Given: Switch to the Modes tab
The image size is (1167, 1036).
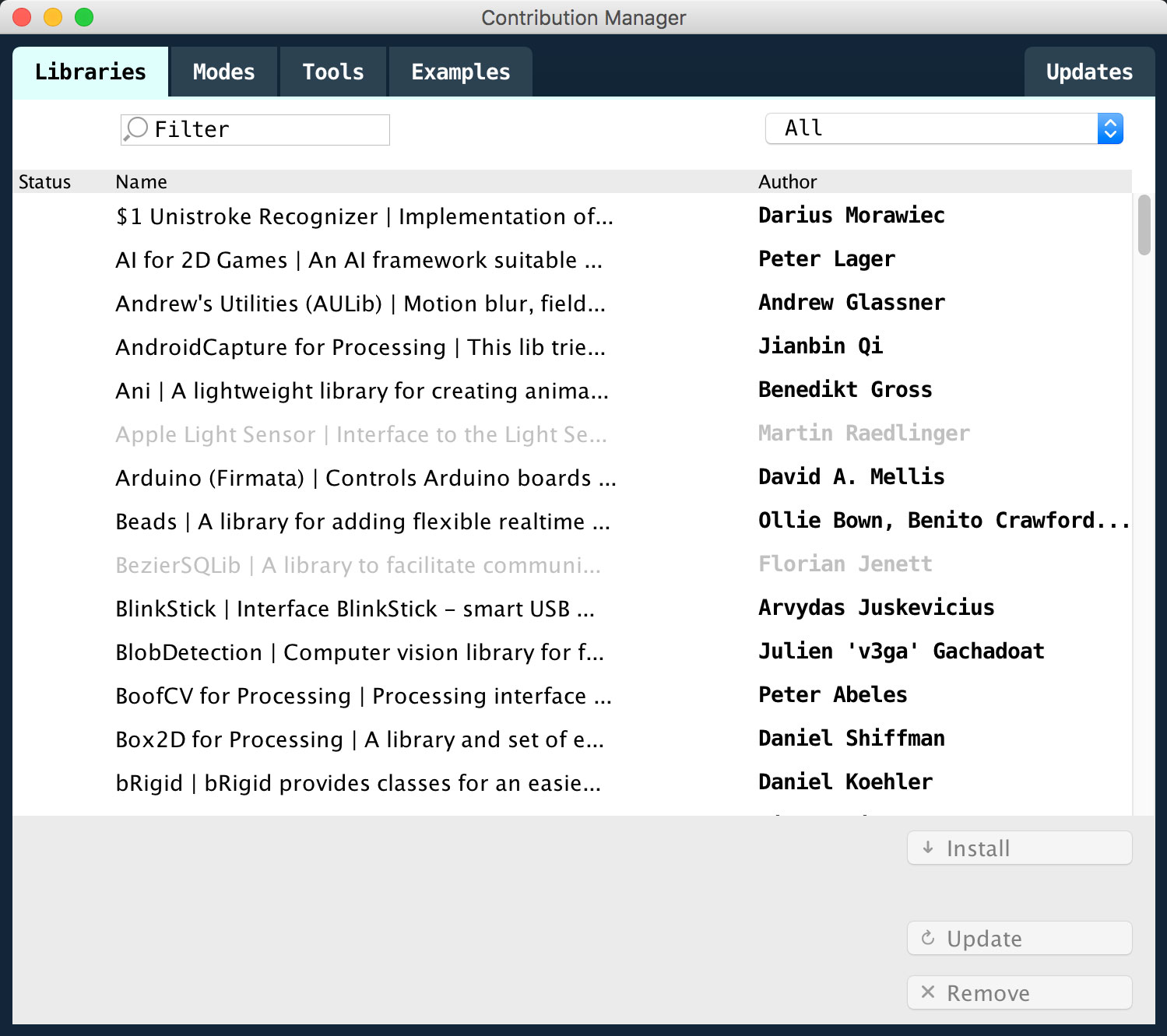Looking at the screenshot, I should tap(224, 72).
